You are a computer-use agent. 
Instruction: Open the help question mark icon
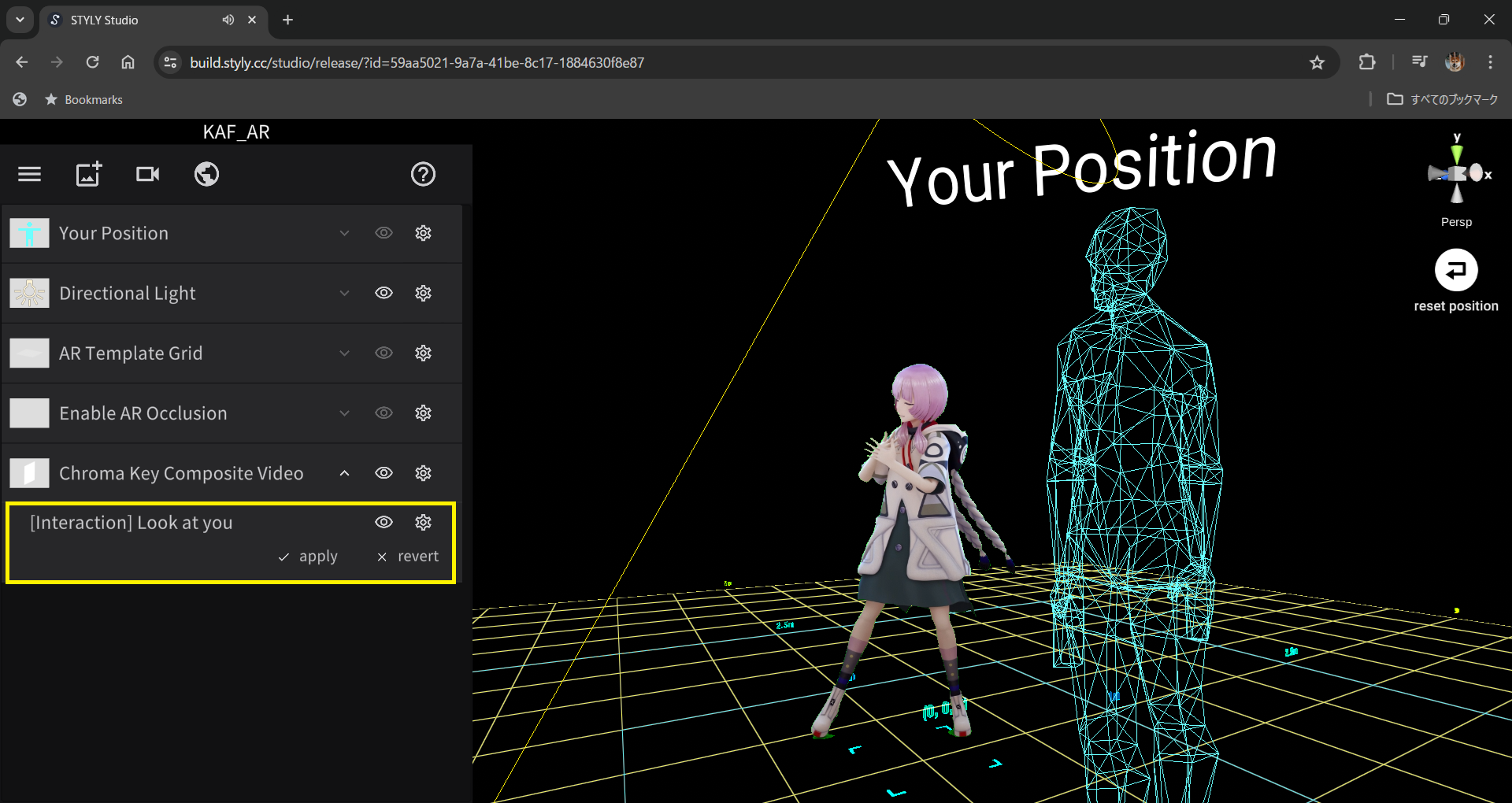[x=424, y=174]
